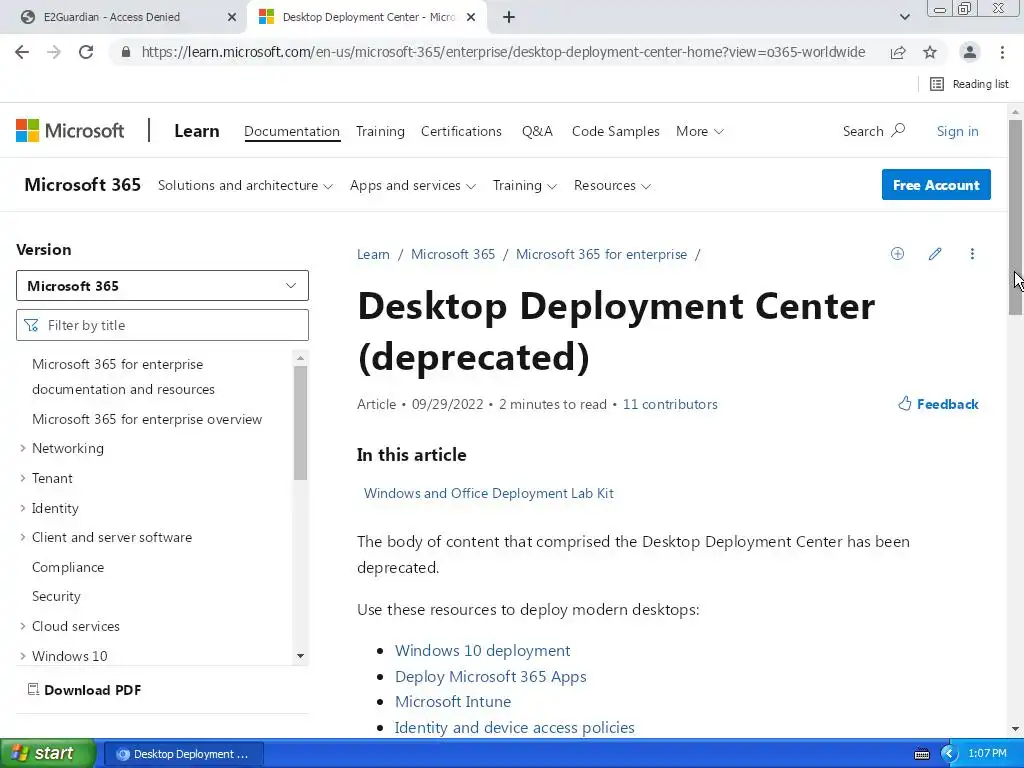Open Microsoft 365 for enterprise breadcrumb

tap(601, 254)
